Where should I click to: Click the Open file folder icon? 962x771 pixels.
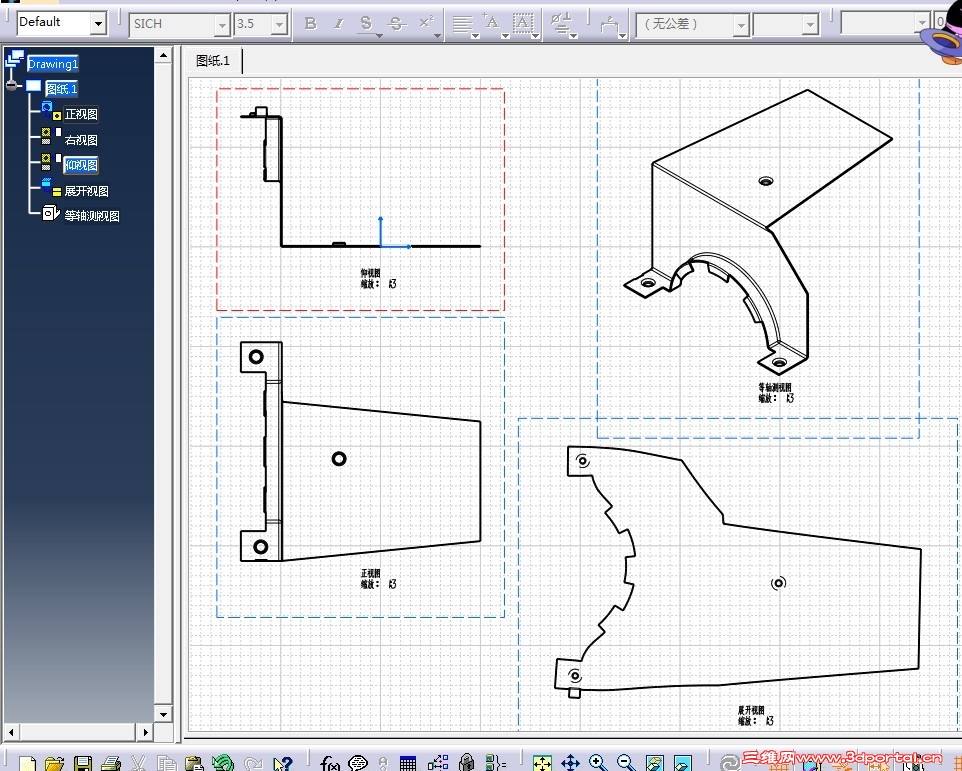pos(54,764)
